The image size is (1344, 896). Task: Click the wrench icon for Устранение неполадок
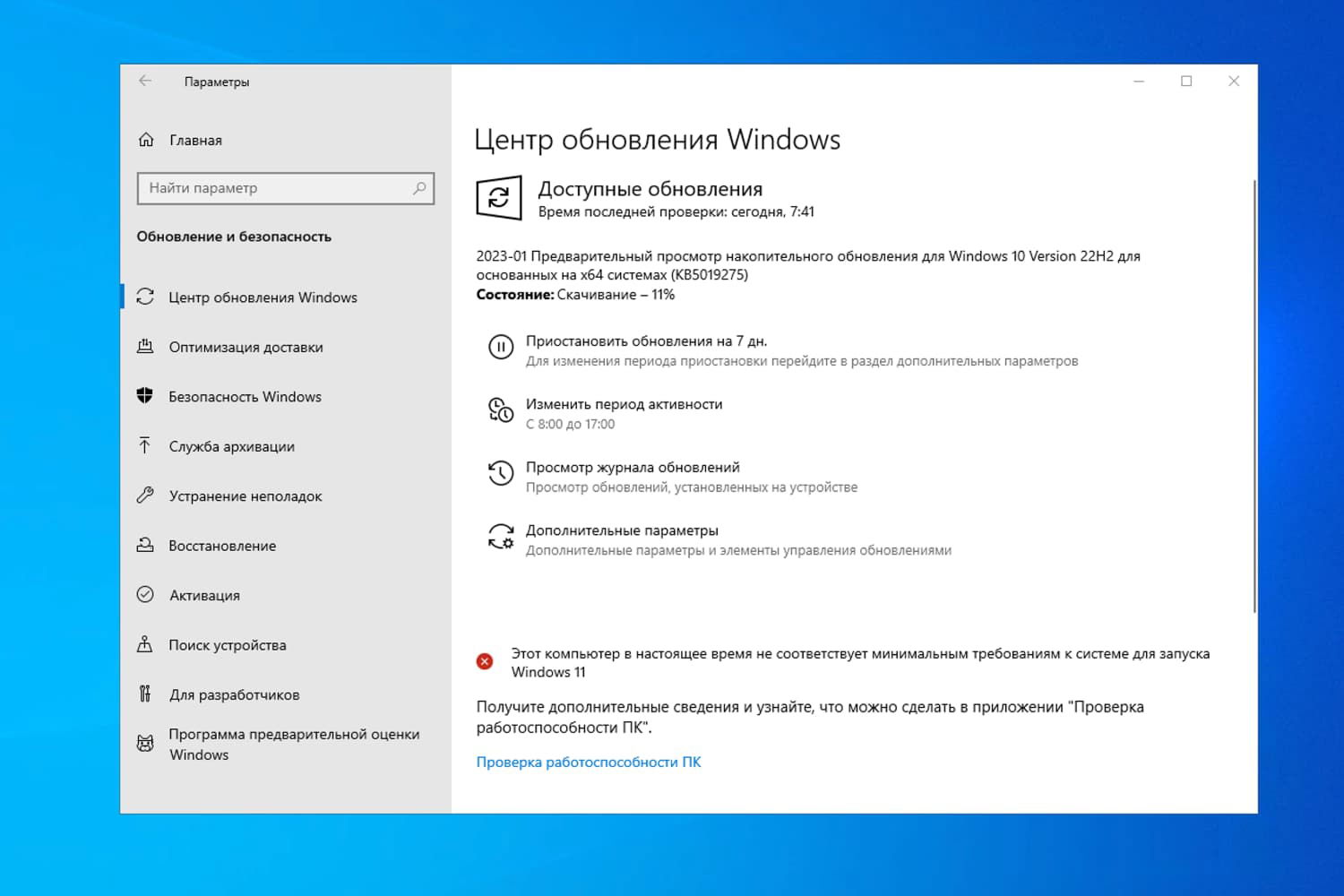pyautogui.click(x=145, y=495)
